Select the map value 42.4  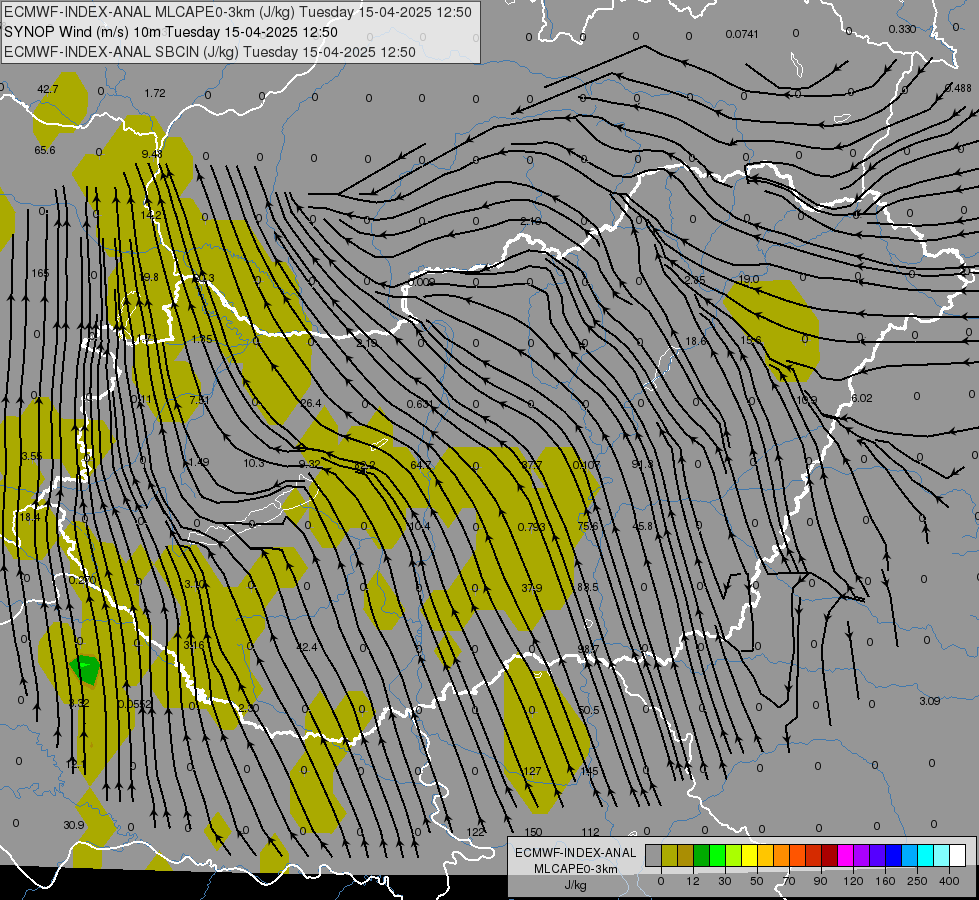click(x=307, y=647)
